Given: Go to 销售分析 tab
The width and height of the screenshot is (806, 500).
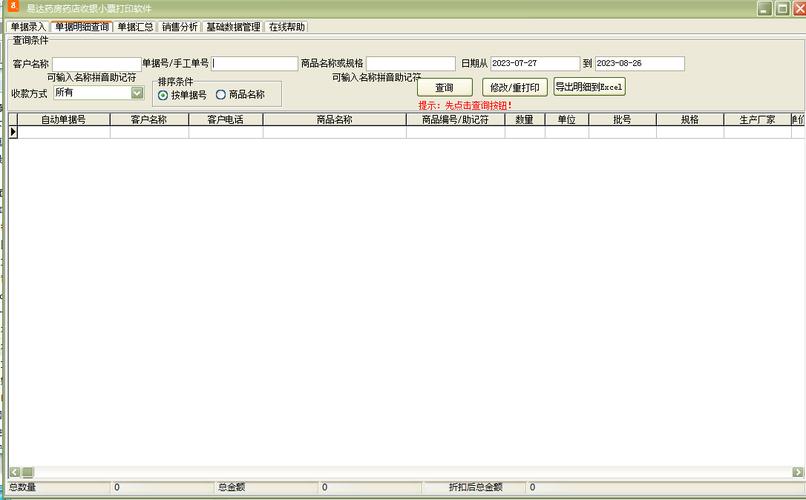Looking at the screenshot, I should (179, 27).
